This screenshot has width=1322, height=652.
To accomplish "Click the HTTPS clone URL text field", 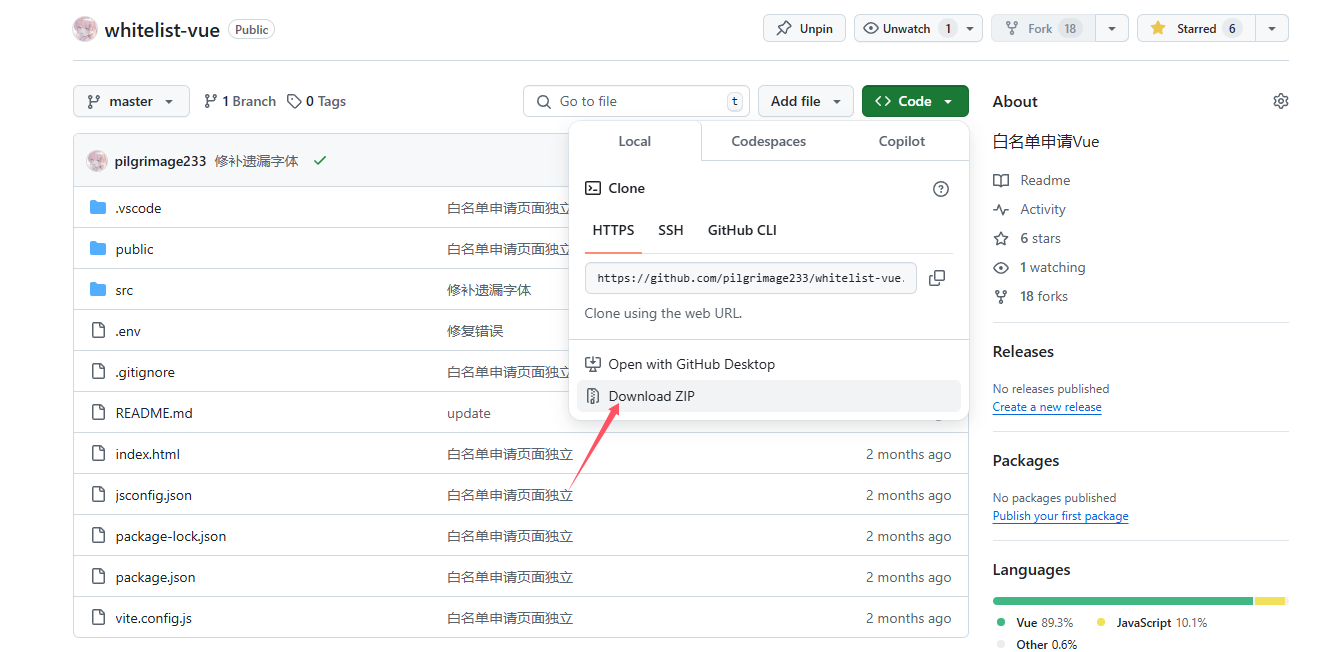I will point(751,278).
